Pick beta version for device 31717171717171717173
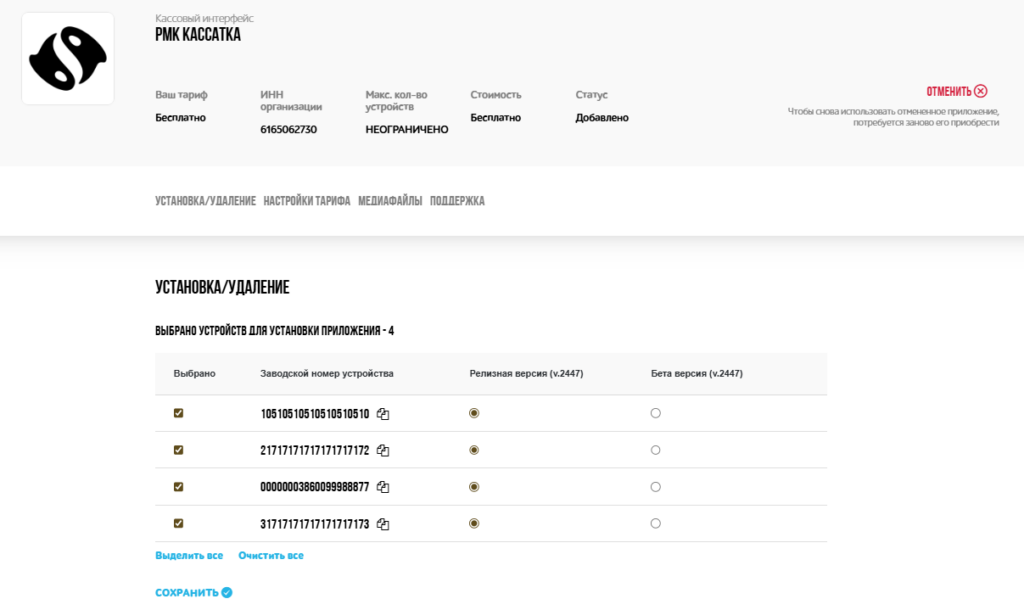Screen dimensions: 1024x610 pyautogui.click(x=656, y=523)
